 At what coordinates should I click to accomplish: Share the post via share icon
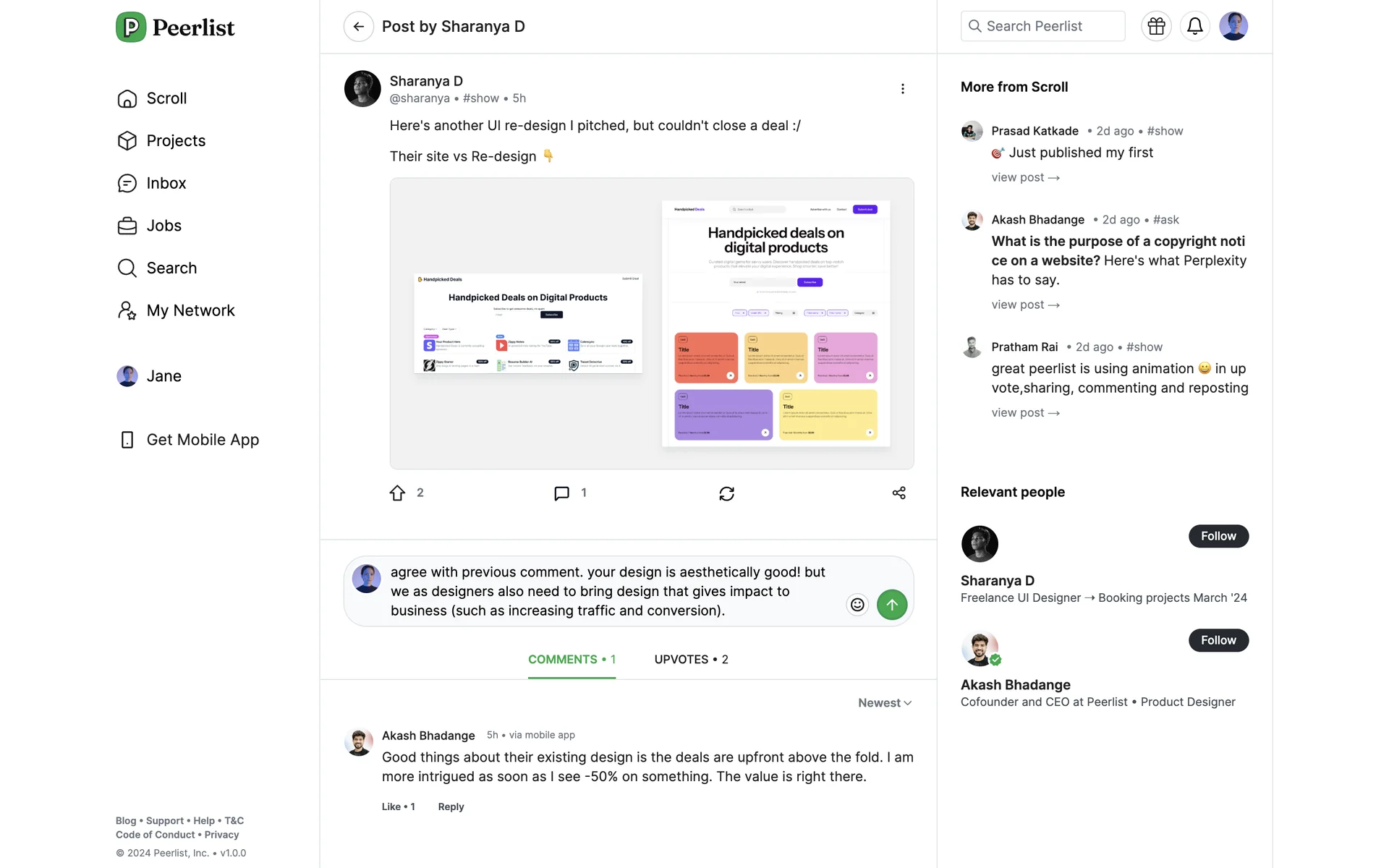[899, 493]
